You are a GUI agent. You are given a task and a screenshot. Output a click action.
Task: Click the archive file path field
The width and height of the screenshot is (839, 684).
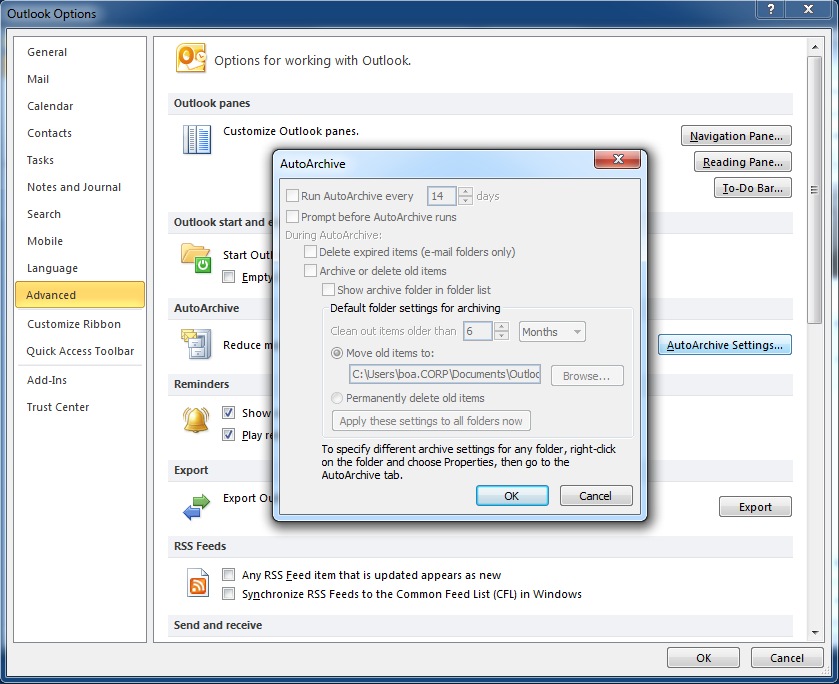[445, 375]
